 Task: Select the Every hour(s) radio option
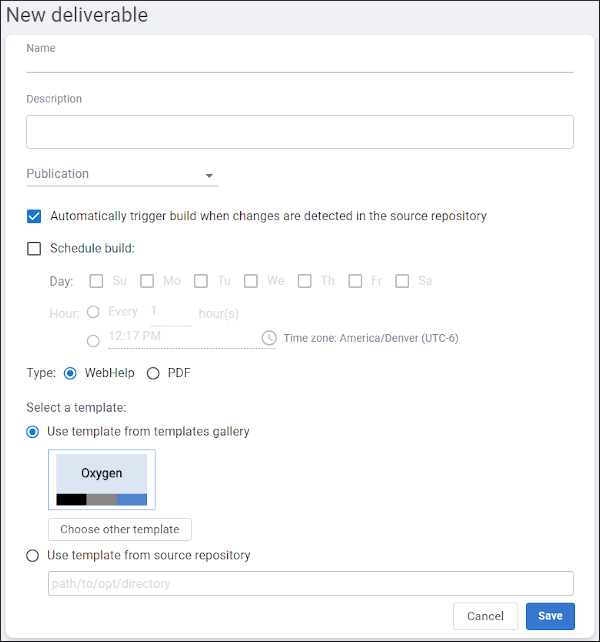coord(93,312)
